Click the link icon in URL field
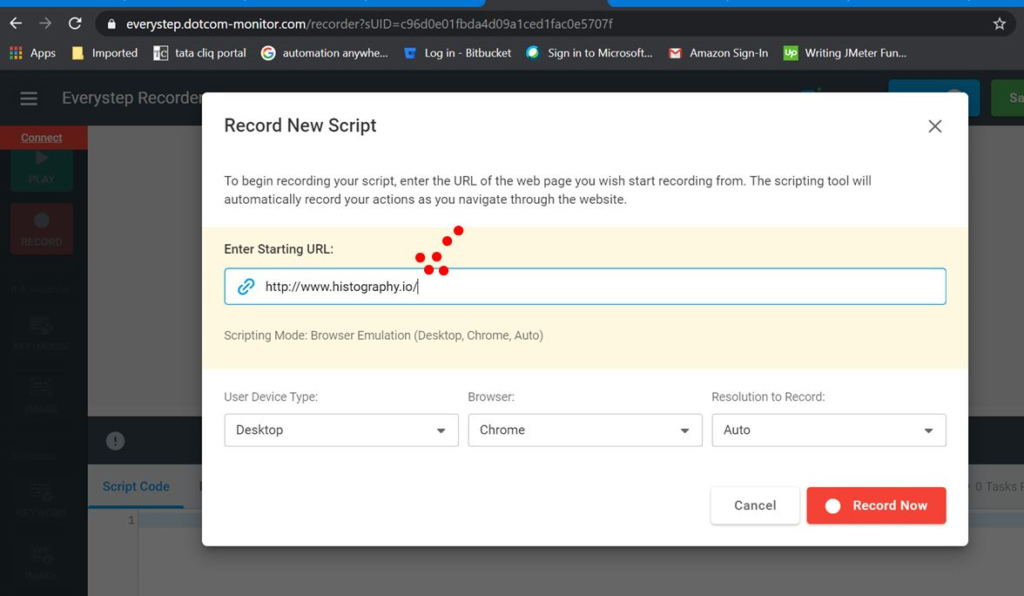The width and height of the screenshot is (1024, 596). (246, 287)
